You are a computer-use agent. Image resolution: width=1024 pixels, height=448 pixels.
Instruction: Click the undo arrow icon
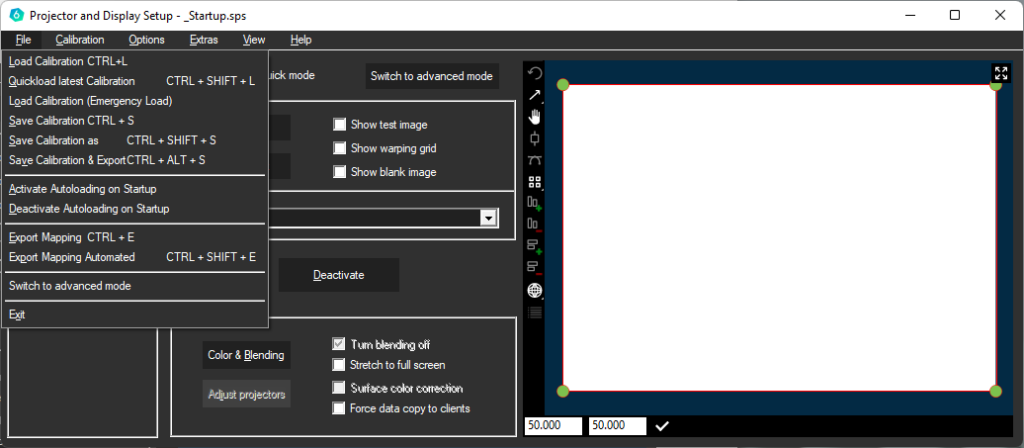(x=535, y=73)
